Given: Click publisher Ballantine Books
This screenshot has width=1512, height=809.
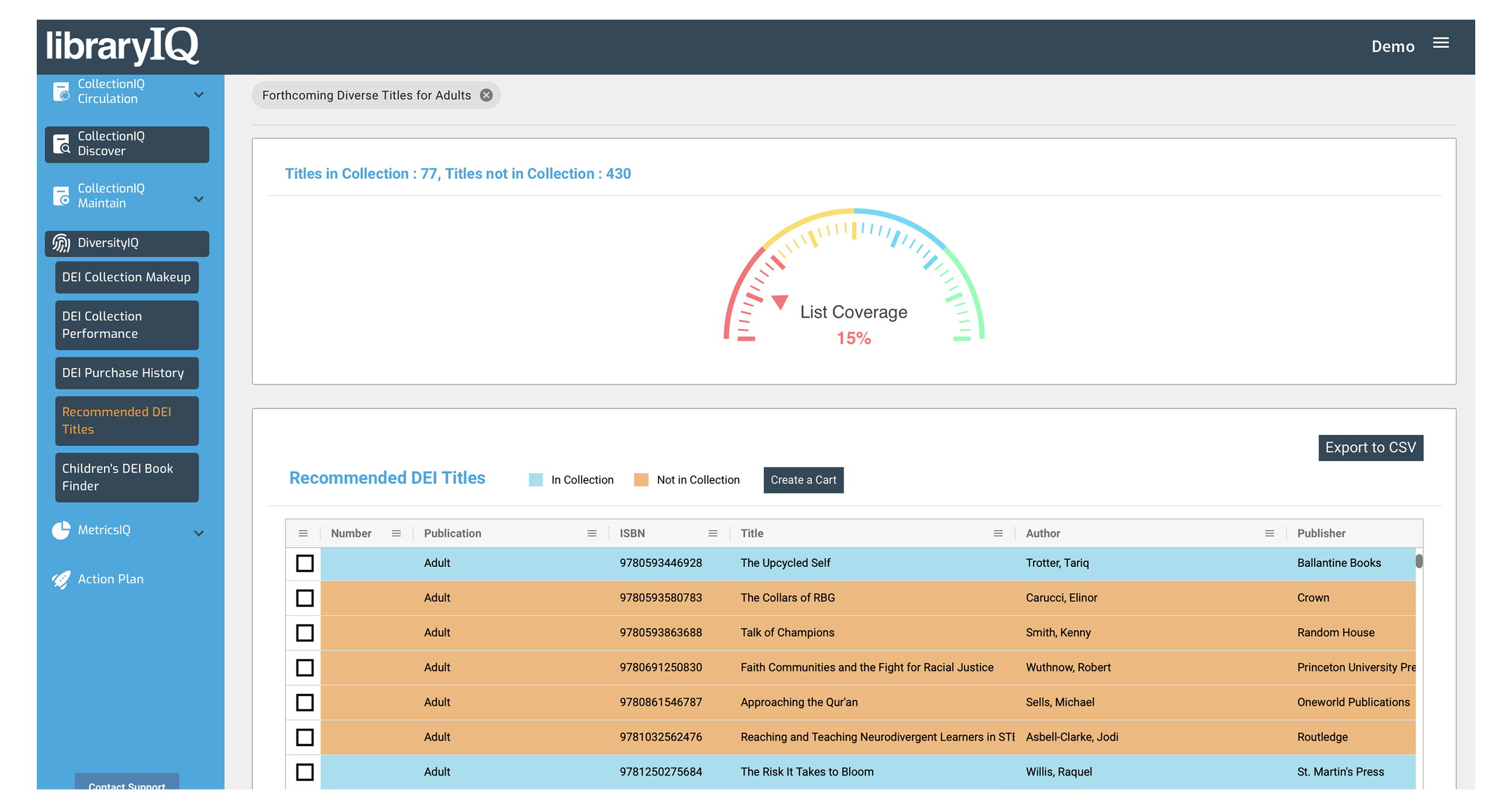Looking at the screenshot, I should click(1338, 563).
